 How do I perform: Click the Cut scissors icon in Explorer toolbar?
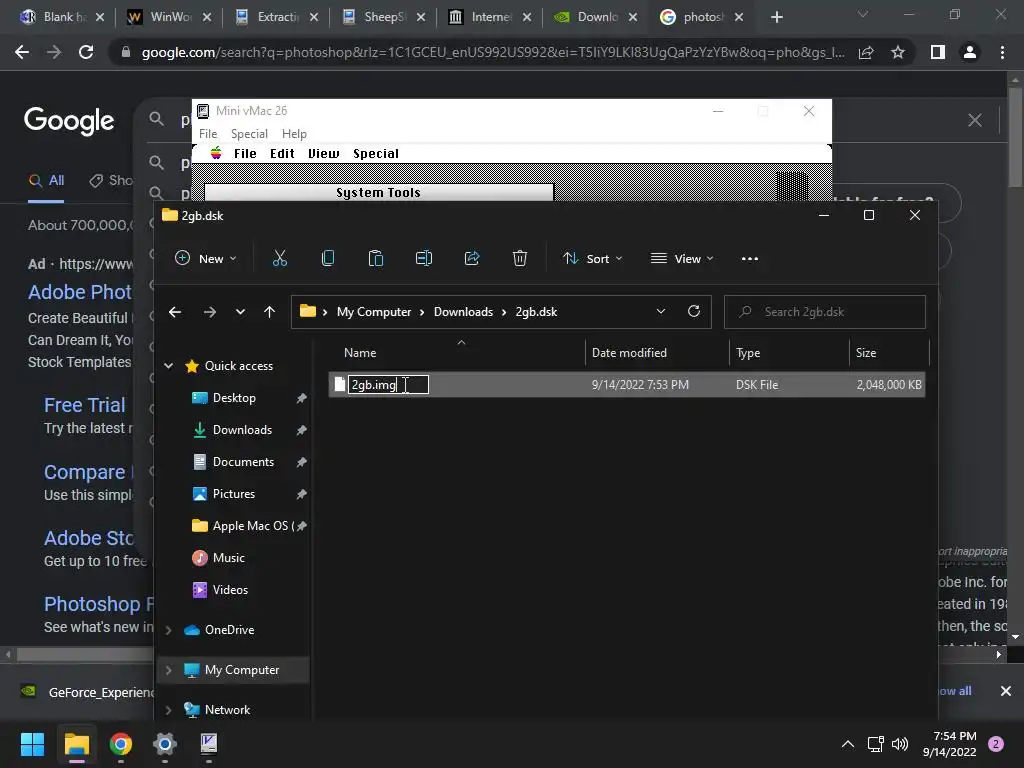point(280,259)
